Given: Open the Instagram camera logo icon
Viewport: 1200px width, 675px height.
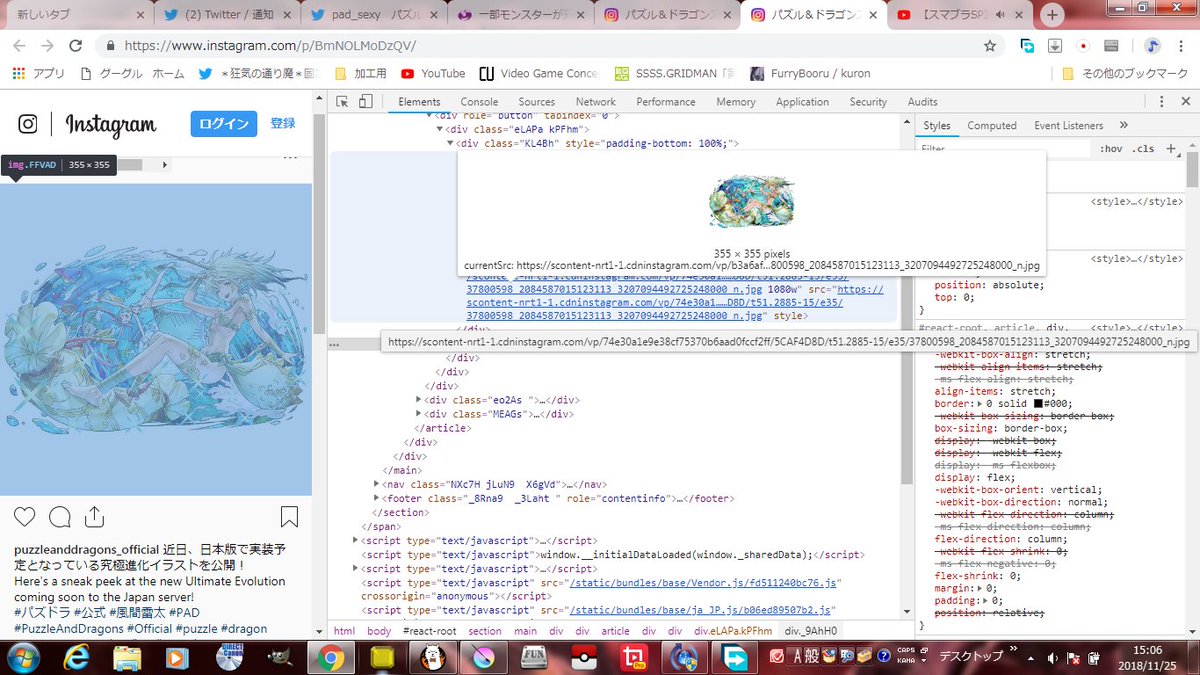Looking at the screenshot, I should [x=28, y=124].
